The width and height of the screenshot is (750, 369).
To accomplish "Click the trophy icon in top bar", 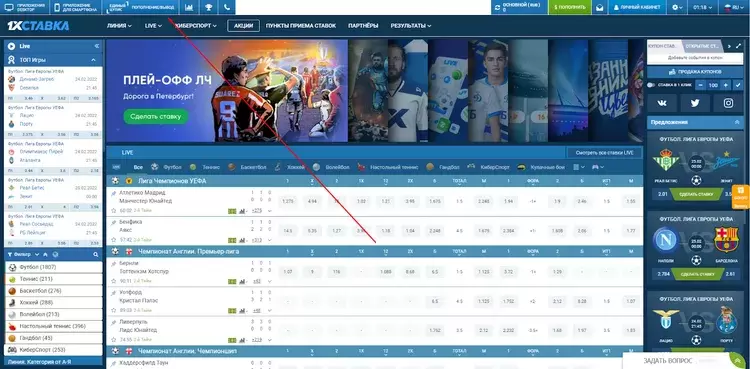I will [x=209, y=7].
